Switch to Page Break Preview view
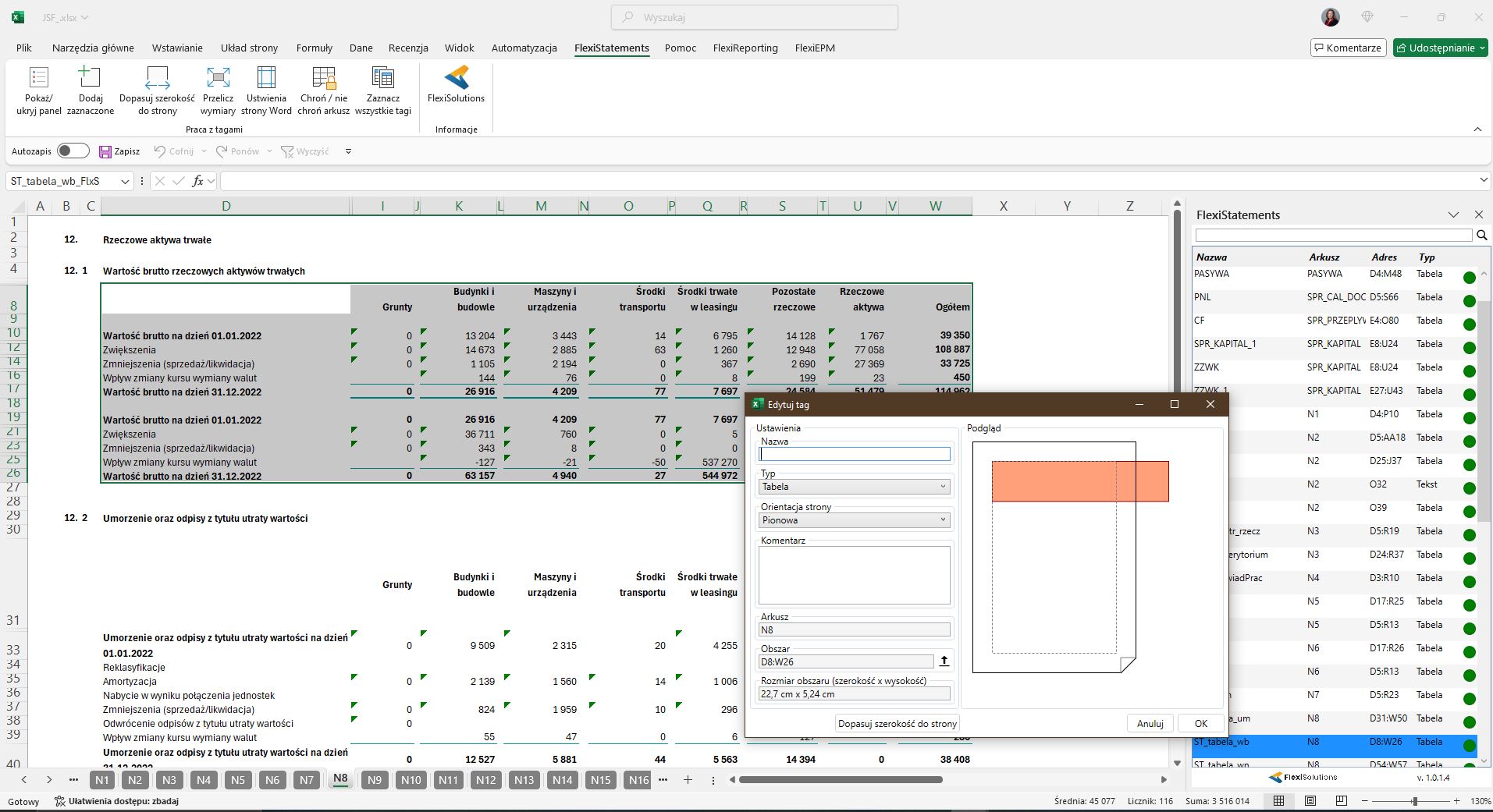This screenshot has height=812, width=1493. tap(1342, 801)
